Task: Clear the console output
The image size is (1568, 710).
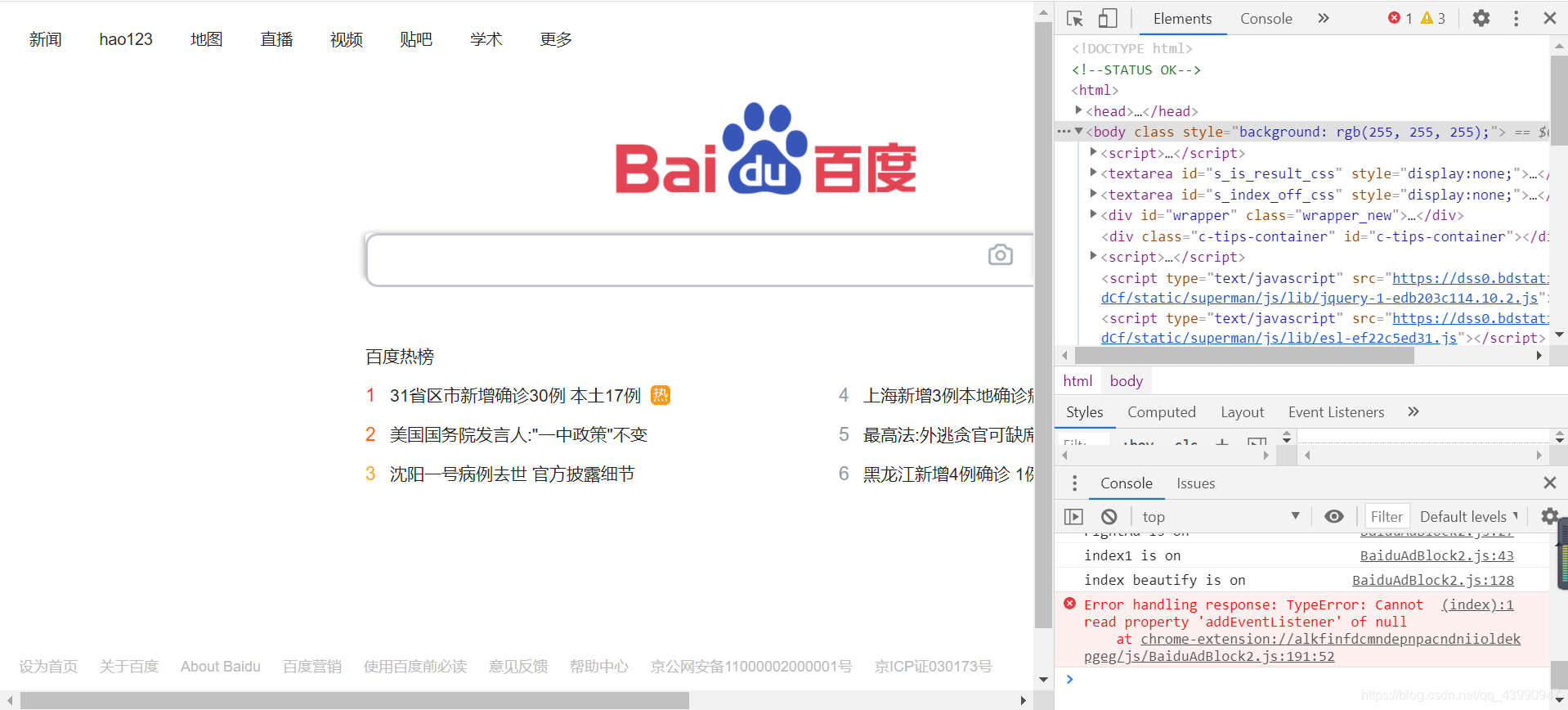Action: tap(1109, 516)
